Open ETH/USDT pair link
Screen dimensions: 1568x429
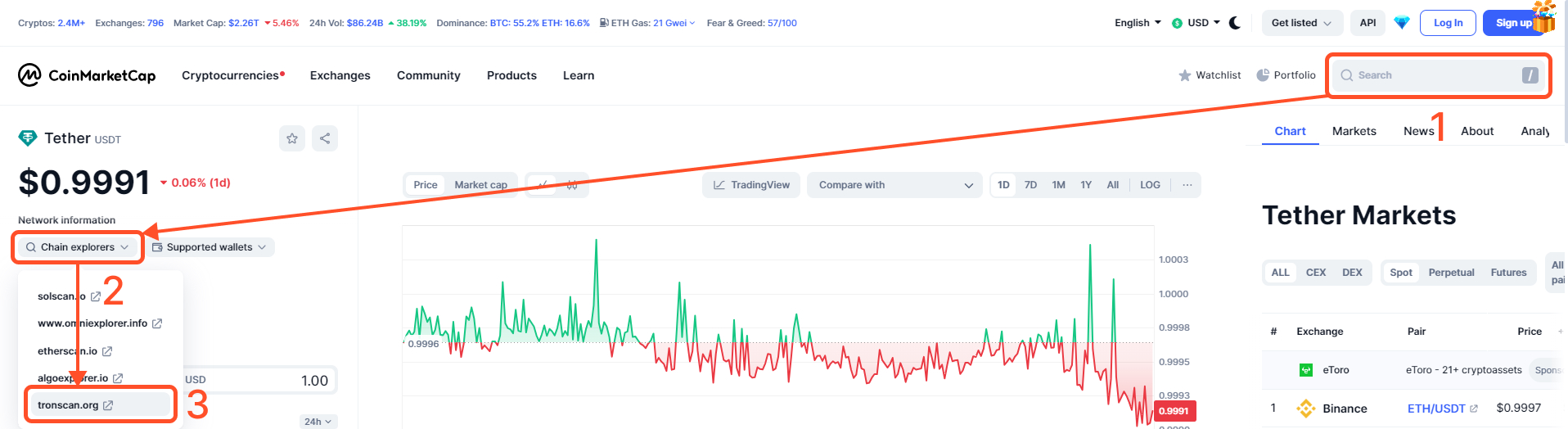(1436, 409)
